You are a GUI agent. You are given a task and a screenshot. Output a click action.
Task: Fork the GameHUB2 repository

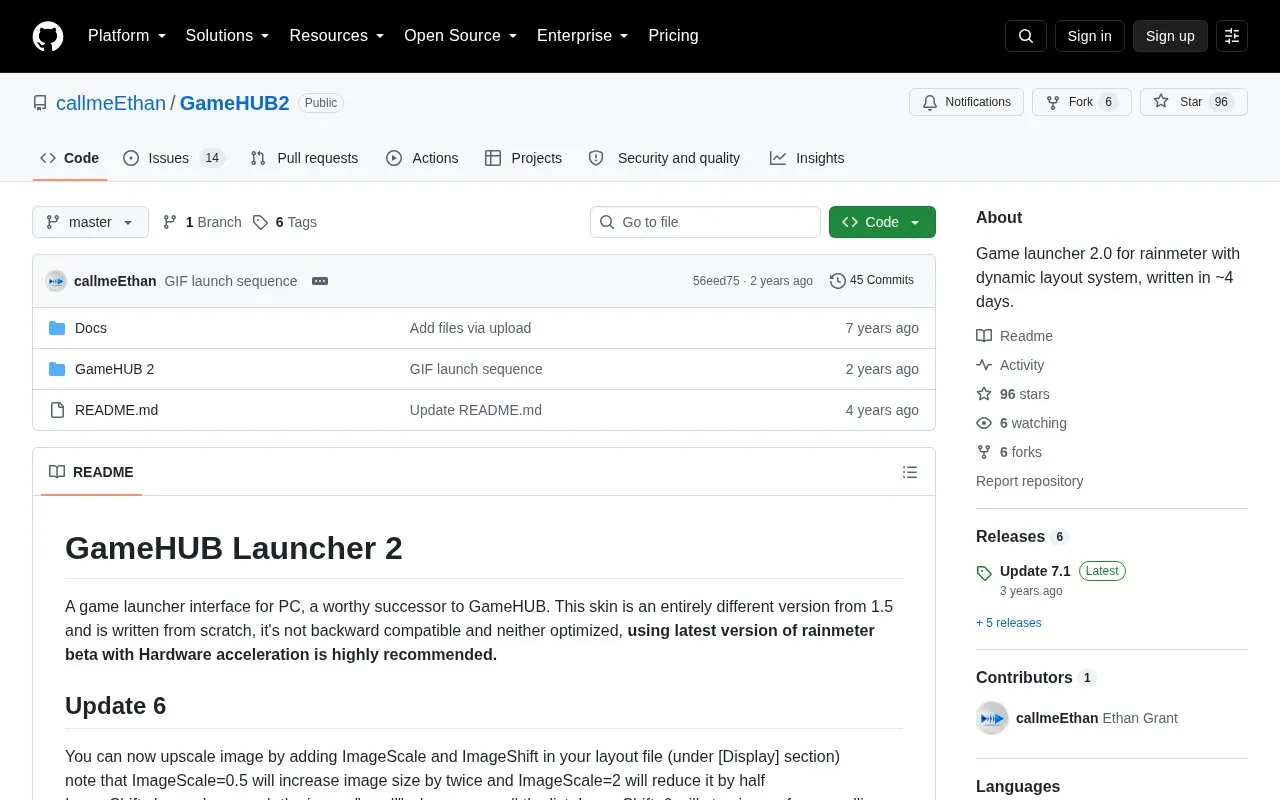coord(1081,102)
